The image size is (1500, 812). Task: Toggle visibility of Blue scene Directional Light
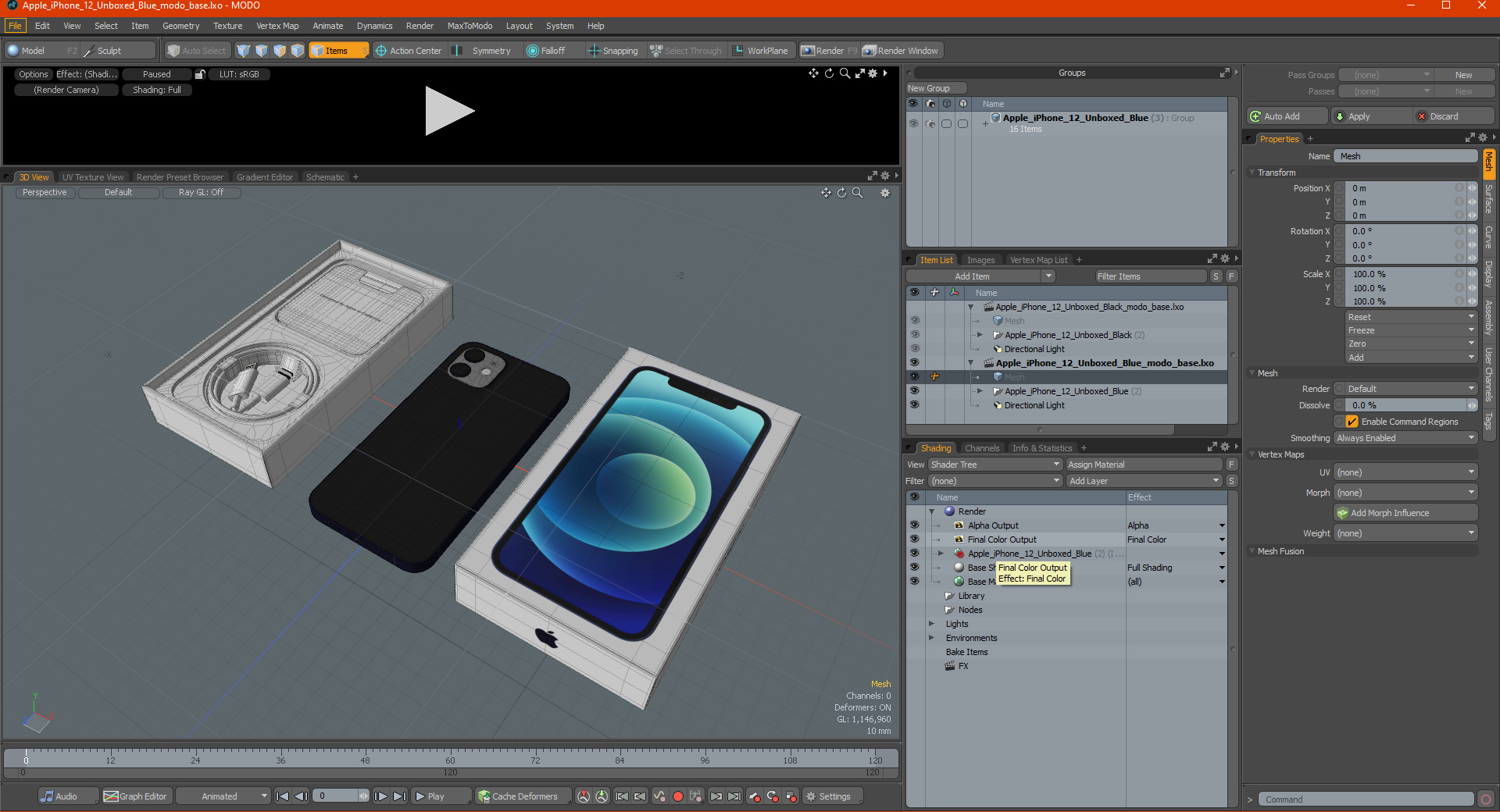[914, 404]
